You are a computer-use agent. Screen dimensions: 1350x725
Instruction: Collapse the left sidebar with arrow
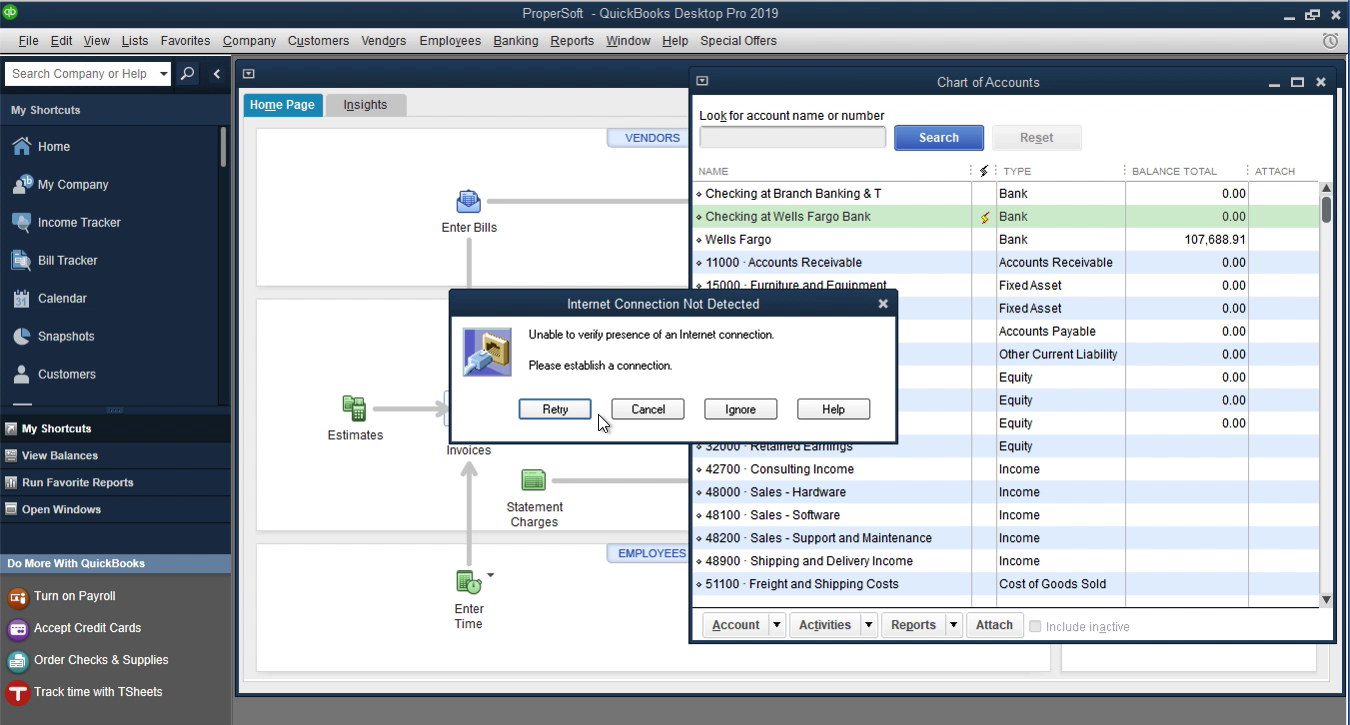click(217, 74)
